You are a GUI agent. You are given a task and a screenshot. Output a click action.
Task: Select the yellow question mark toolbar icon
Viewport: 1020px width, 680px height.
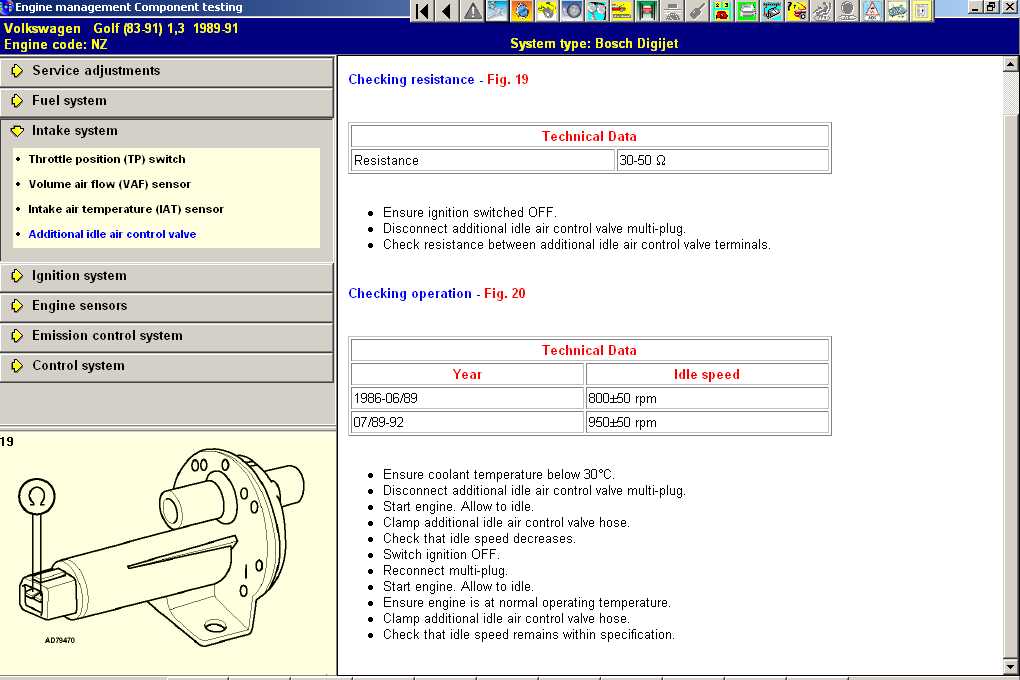(797, 10)
